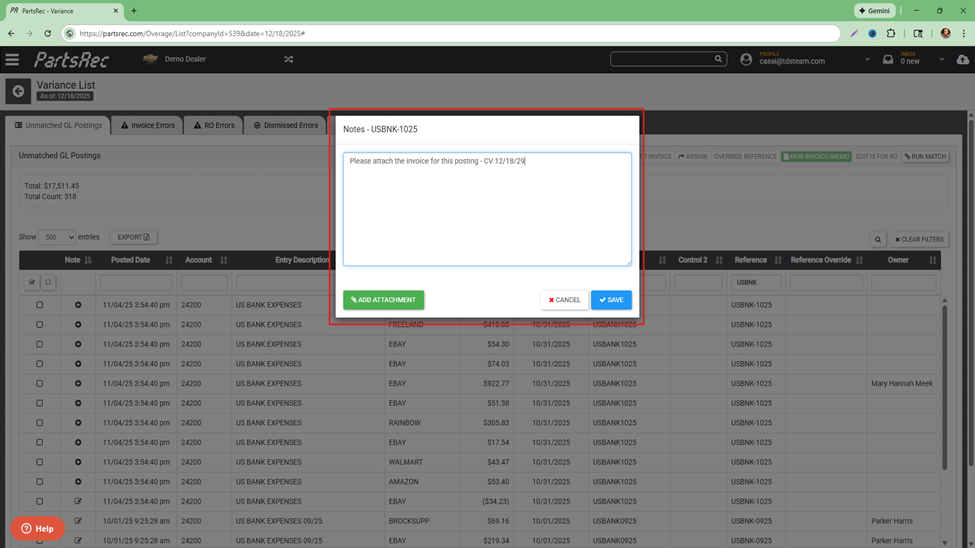Sort by the Control 2 column
The image size is (975, 548).
[x=719, y=260]
